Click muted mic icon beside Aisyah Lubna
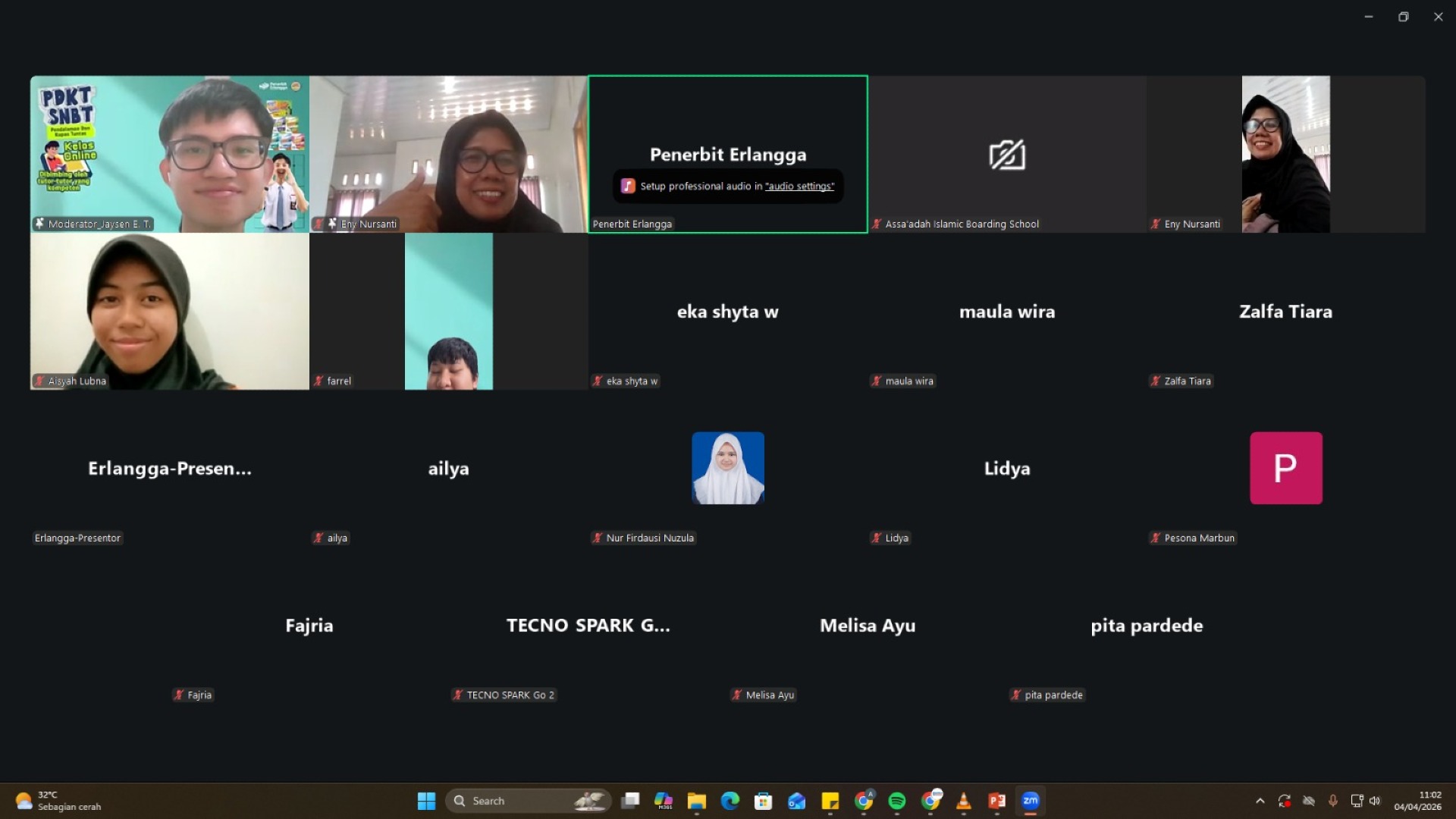This screenshot has width=1456, height=819. point(39,381)
